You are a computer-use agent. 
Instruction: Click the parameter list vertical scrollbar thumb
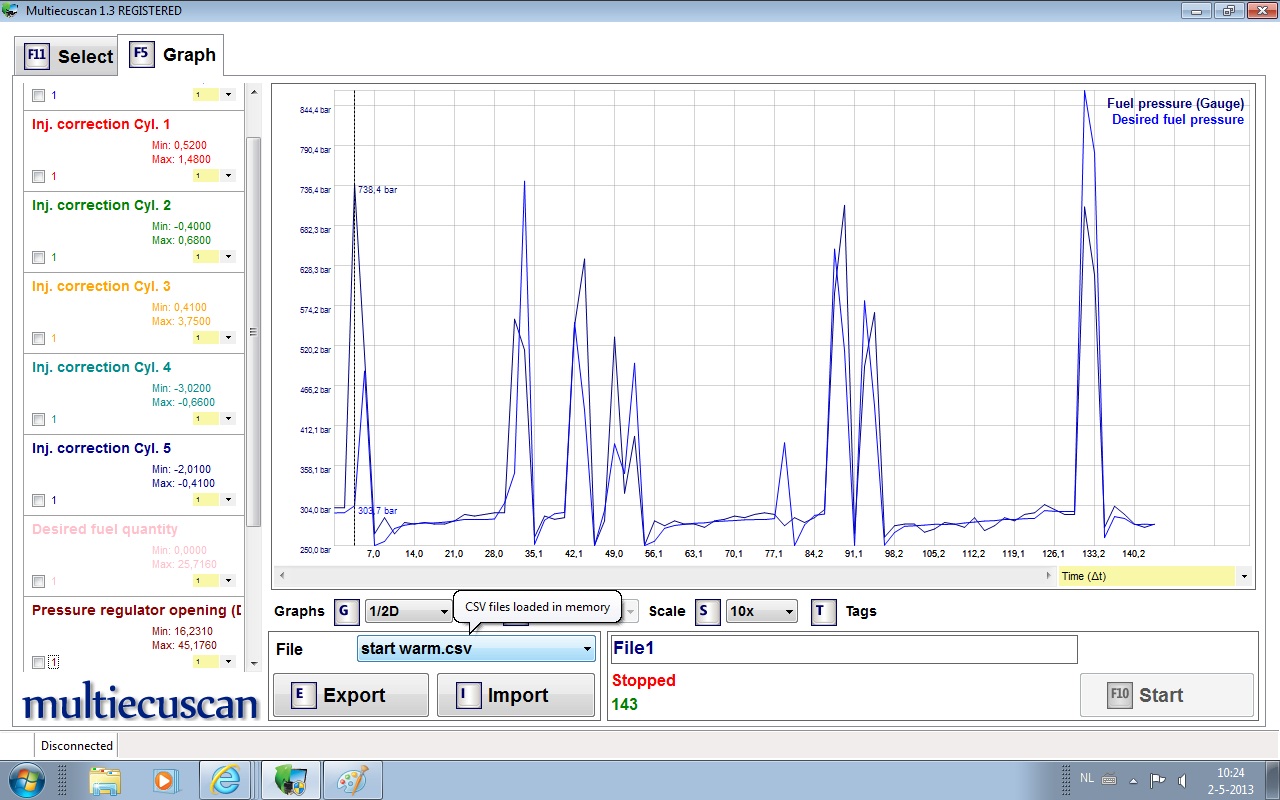(x=253, y=333)
